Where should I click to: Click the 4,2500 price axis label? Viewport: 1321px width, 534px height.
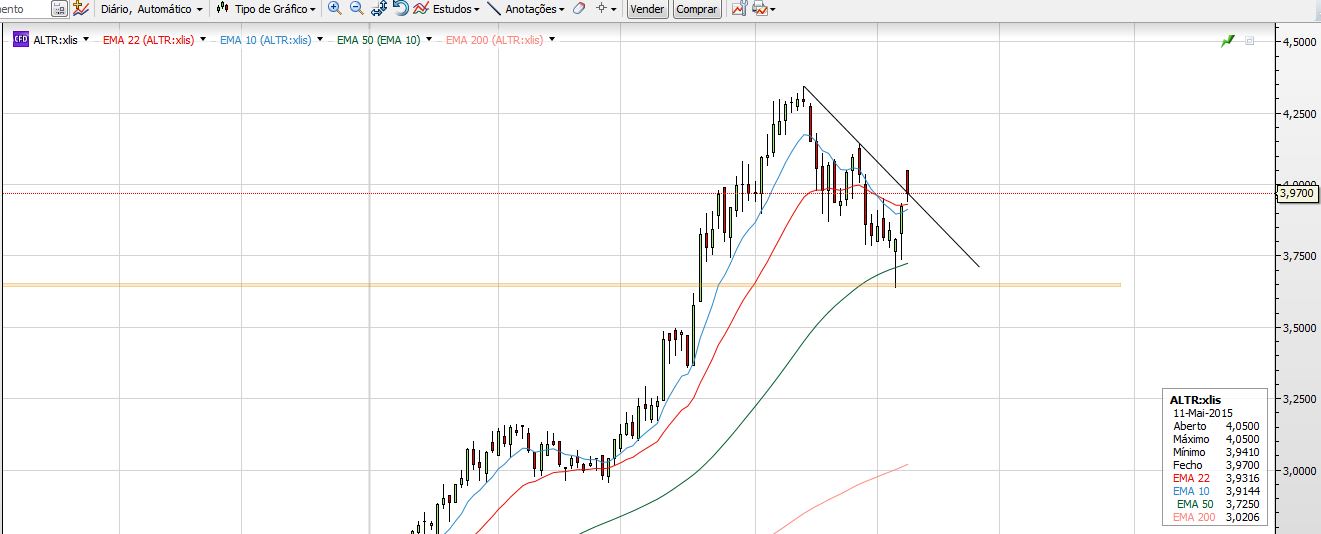pos(1298,114)
